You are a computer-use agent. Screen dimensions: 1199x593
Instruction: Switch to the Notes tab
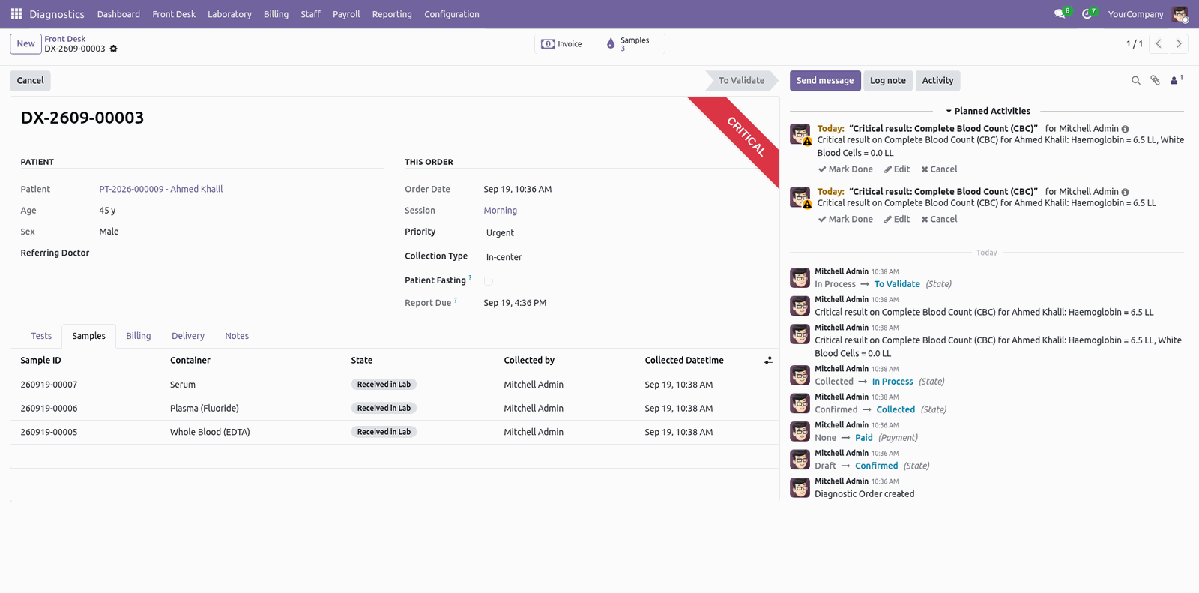(x=237, y=336)
